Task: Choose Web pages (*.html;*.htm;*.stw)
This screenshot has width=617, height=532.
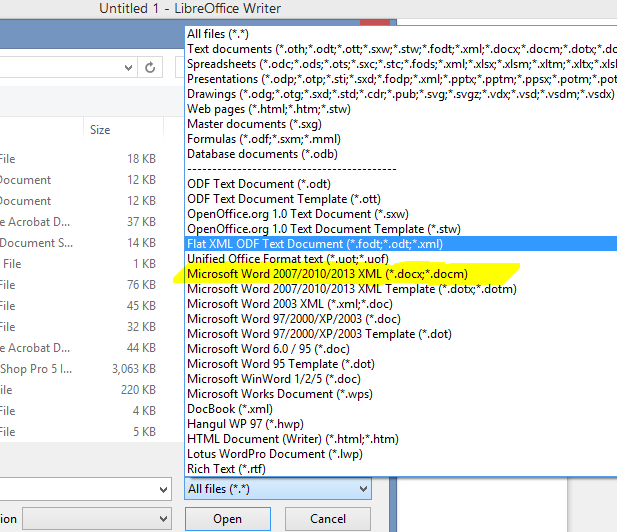Action: tap(401, 109)
